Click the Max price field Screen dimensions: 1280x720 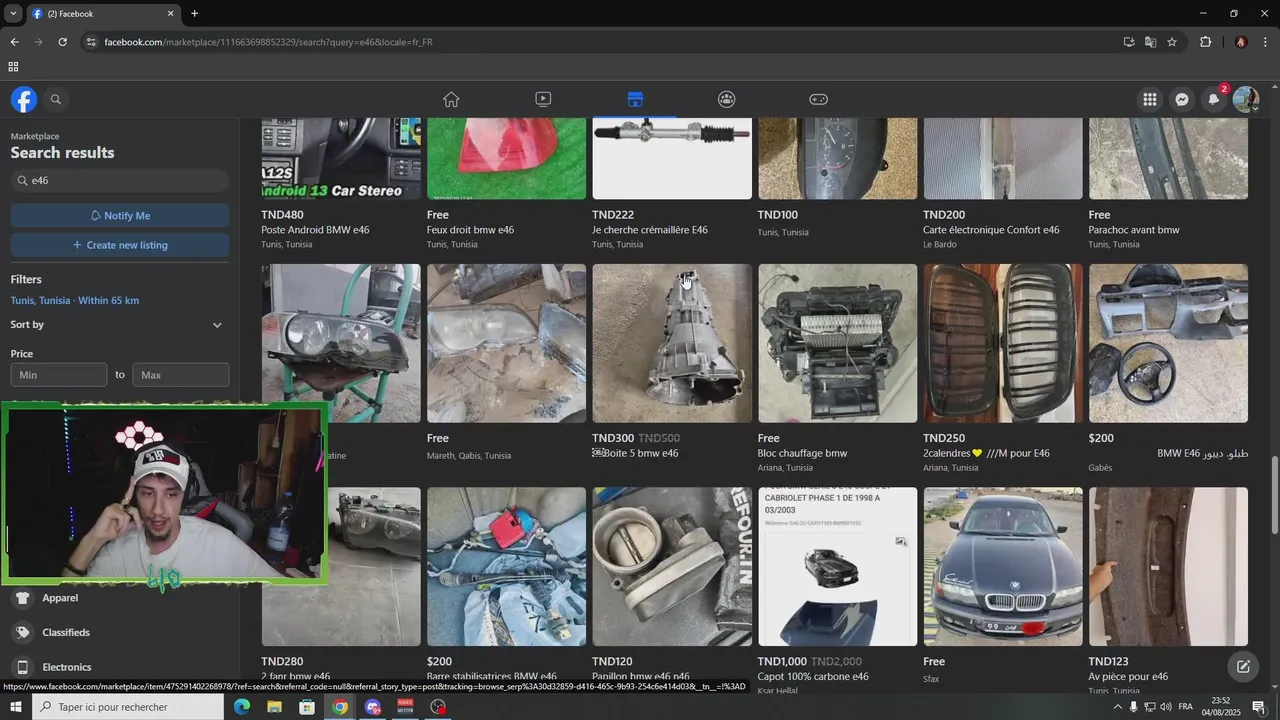coord(181,375)
